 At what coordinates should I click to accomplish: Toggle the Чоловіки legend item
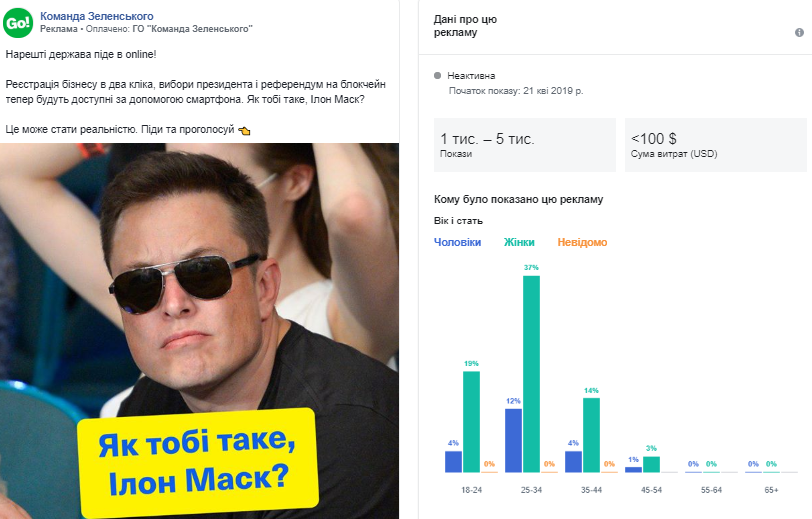tap(457, 242)
